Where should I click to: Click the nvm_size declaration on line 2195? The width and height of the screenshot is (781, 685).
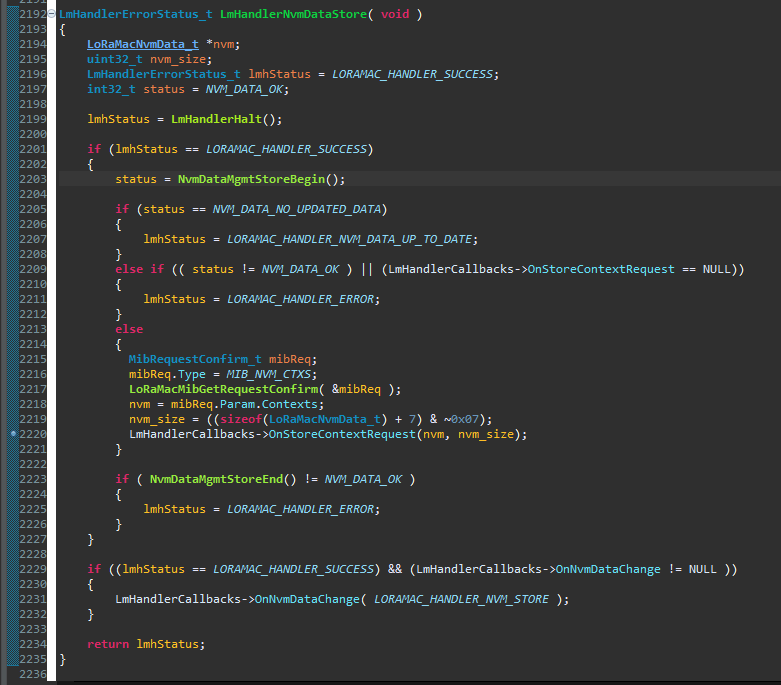178,59
